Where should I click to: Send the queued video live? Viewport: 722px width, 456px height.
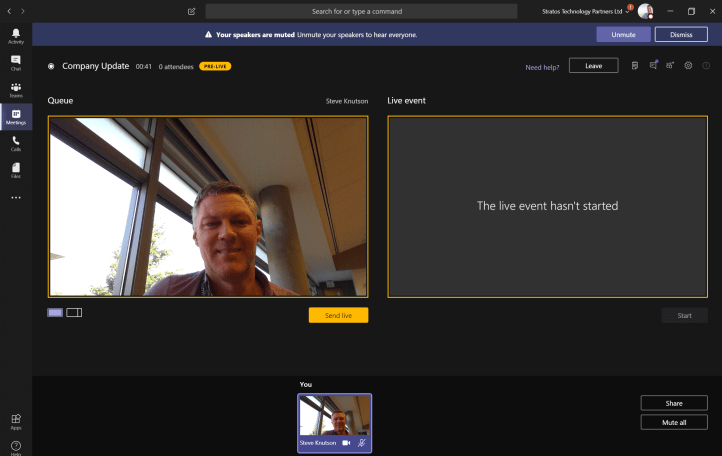[338, 316]
